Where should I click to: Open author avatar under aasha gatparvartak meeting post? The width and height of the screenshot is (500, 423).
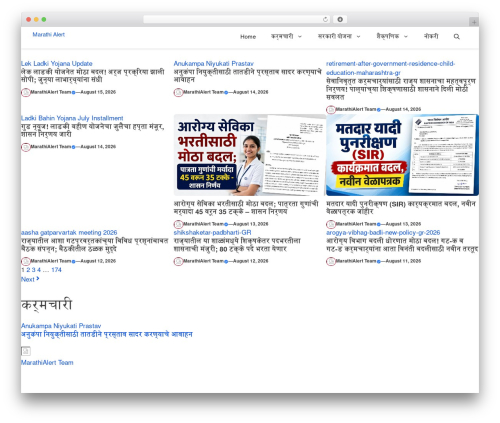tap(26, 261)
